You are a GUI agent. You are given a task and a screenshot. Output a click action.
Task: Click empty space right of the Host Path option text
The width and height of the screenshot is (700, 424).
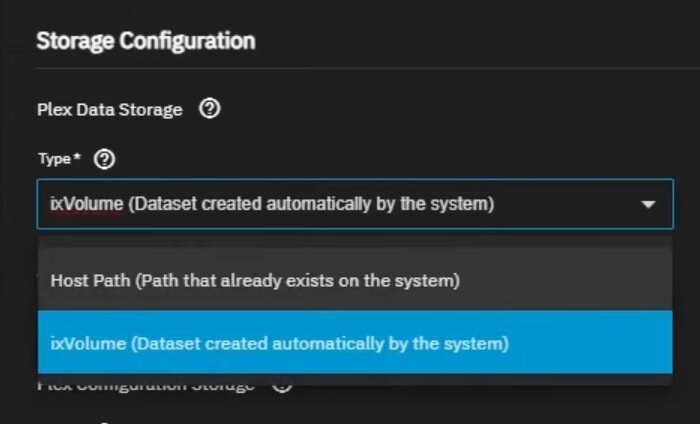click(570, 281)
